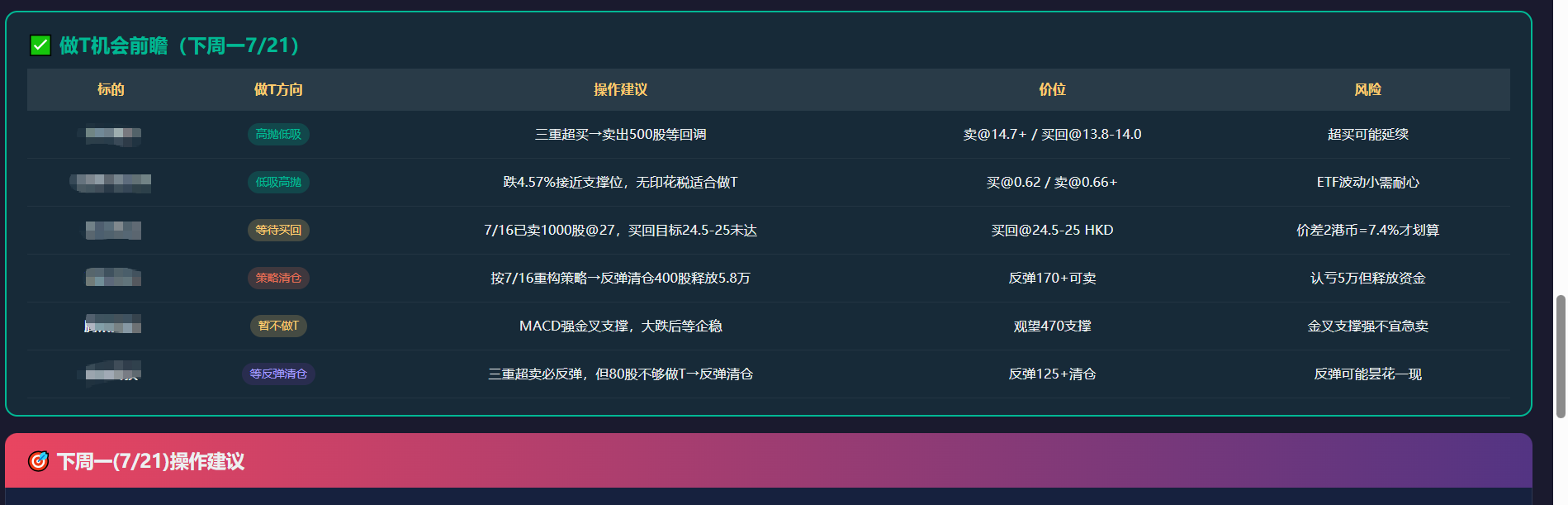Viewport: 1568px width, 505px height.
Task: Click risk text 金叉支撑强不宜急卖
Action: click(x=1367, y=326)
